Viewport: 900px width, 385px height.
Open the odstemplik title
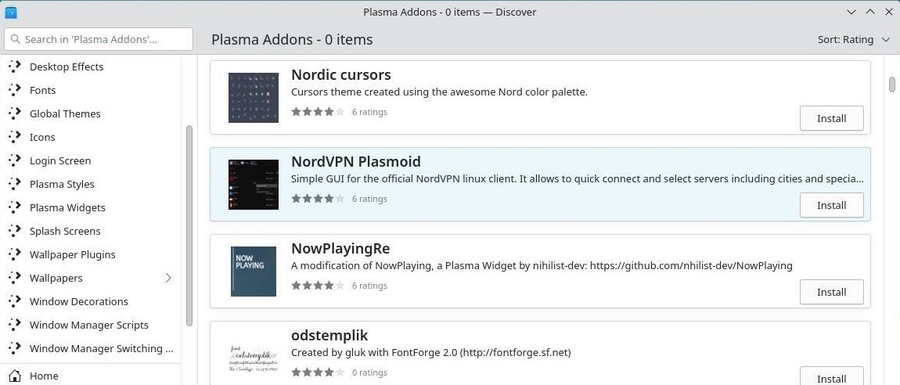(329, 335)
